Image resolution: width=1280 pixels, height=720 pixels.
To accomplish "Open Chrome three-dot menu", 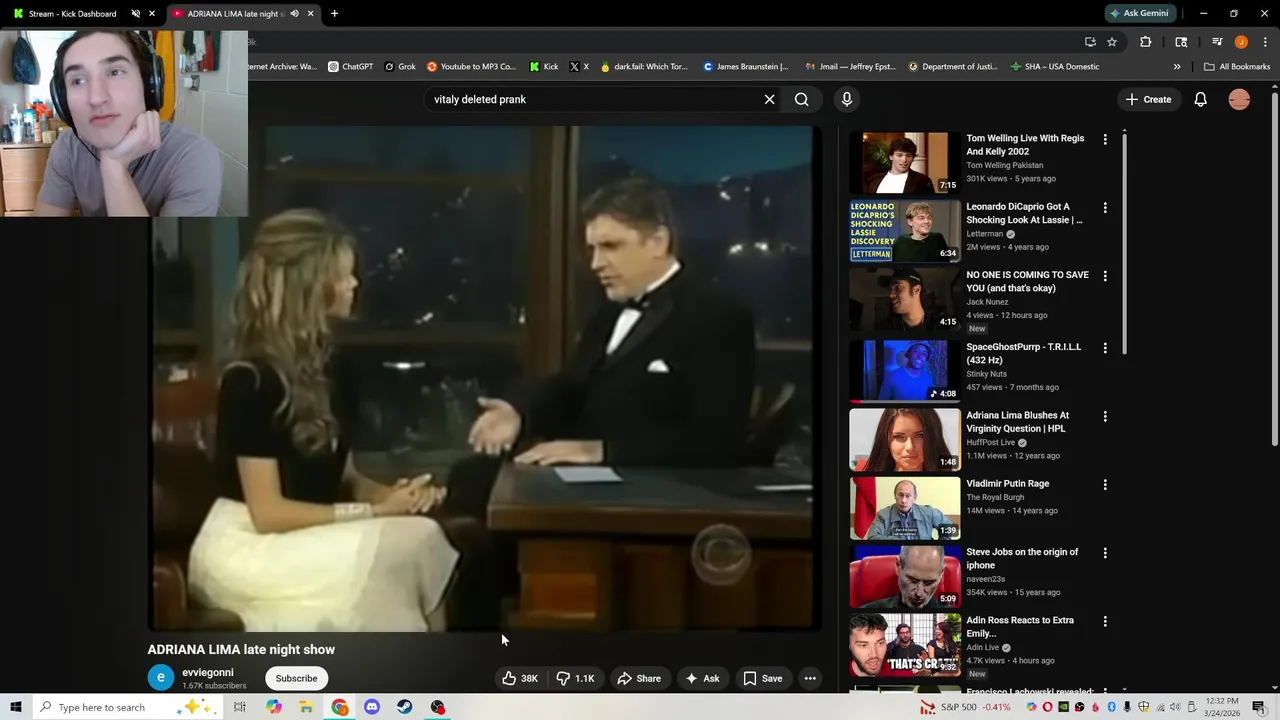I will coord(1265,42).
